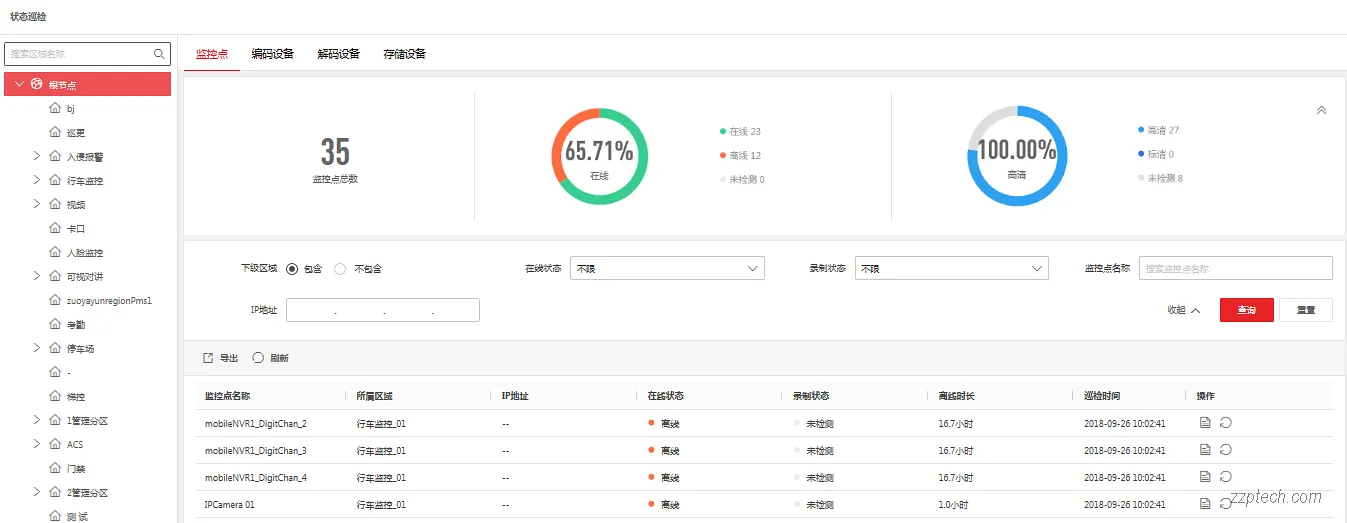Expand the 停车场 tree node
1347x523 pixels.
click(37, 348)
